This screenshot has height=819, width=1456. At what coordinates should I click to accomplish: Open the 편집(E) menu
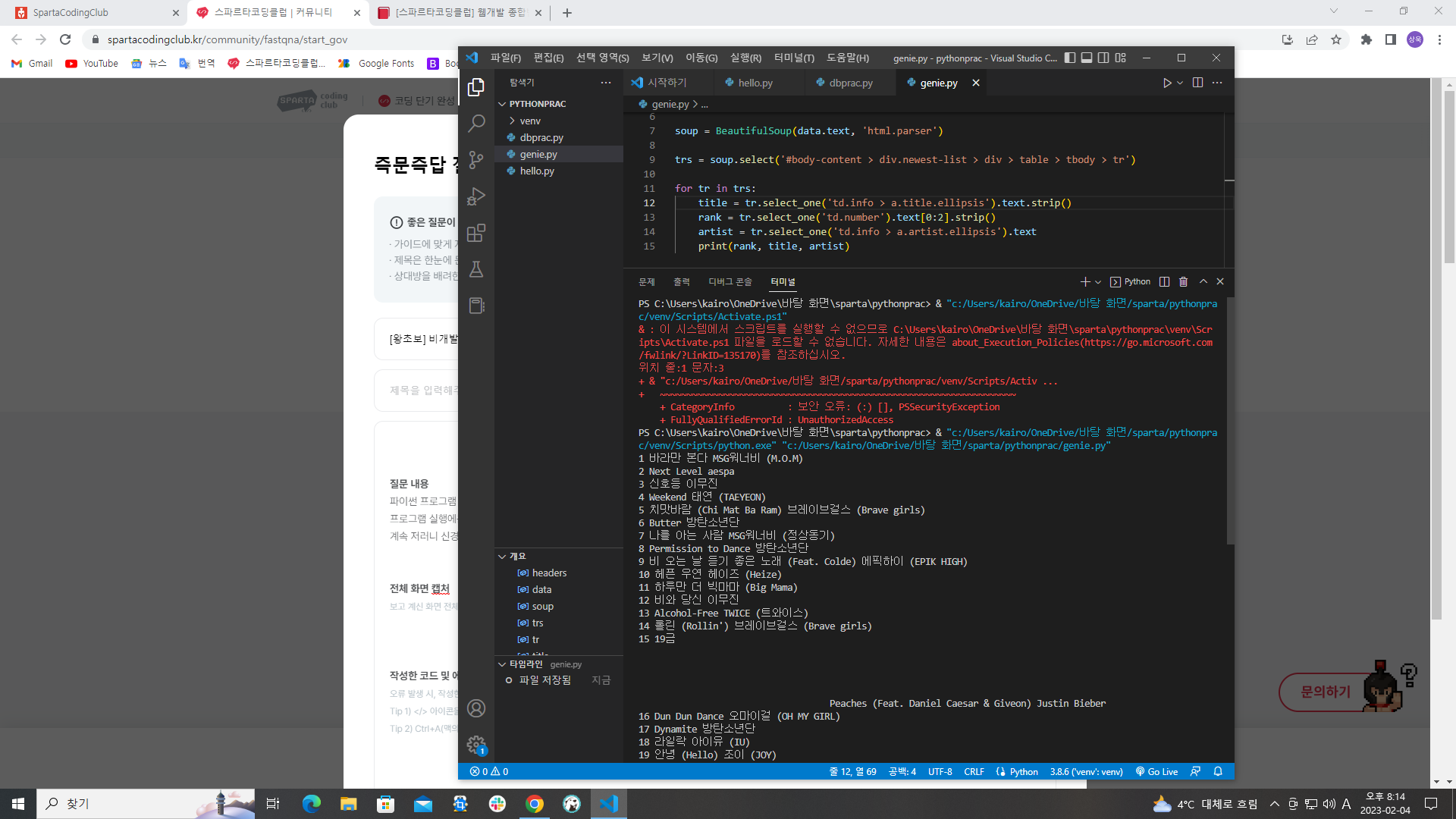(x=548, y=58)
